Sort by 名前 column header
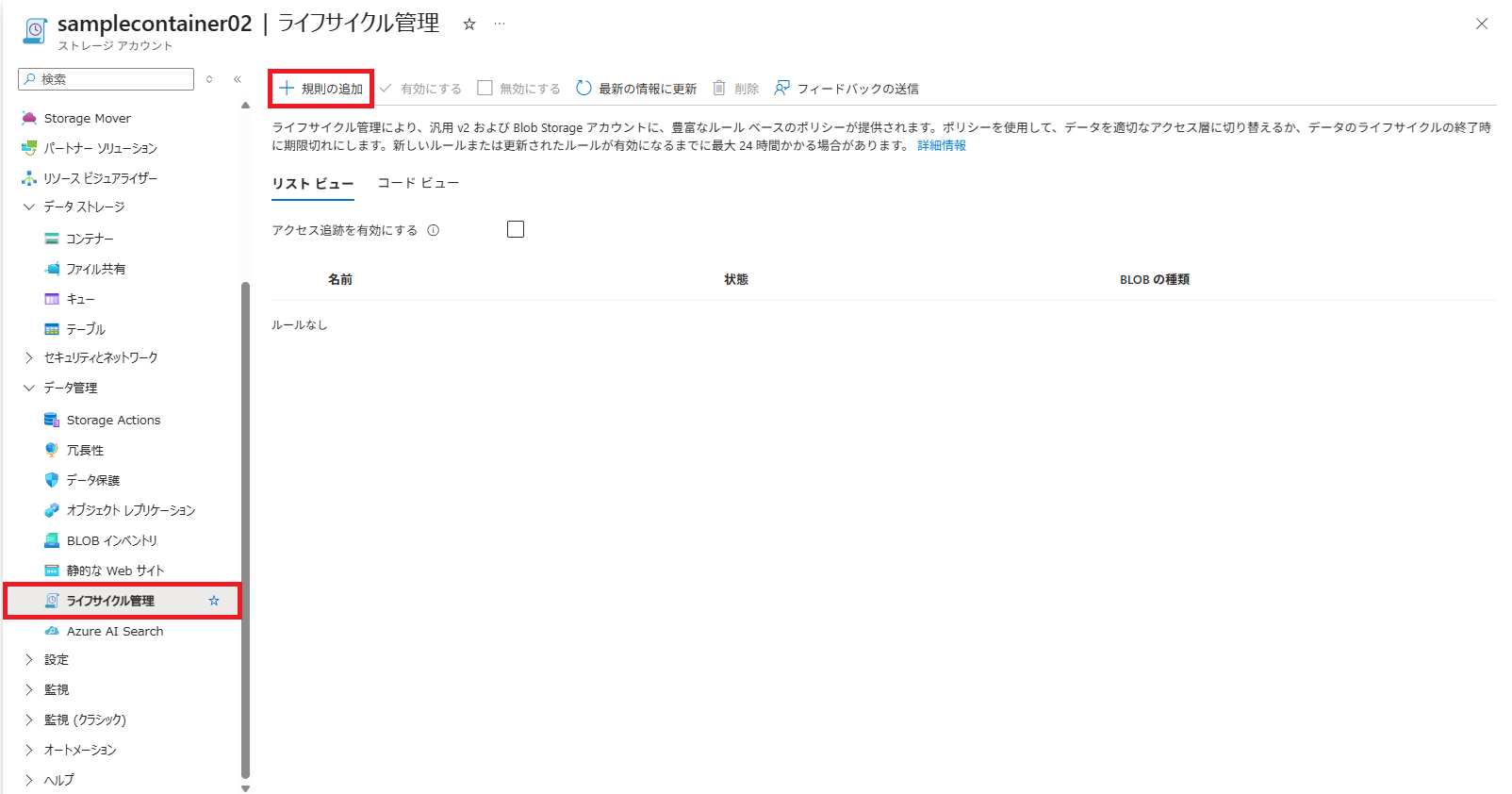The height and width of the screenshot is (794, 1512). coord(340,279)
